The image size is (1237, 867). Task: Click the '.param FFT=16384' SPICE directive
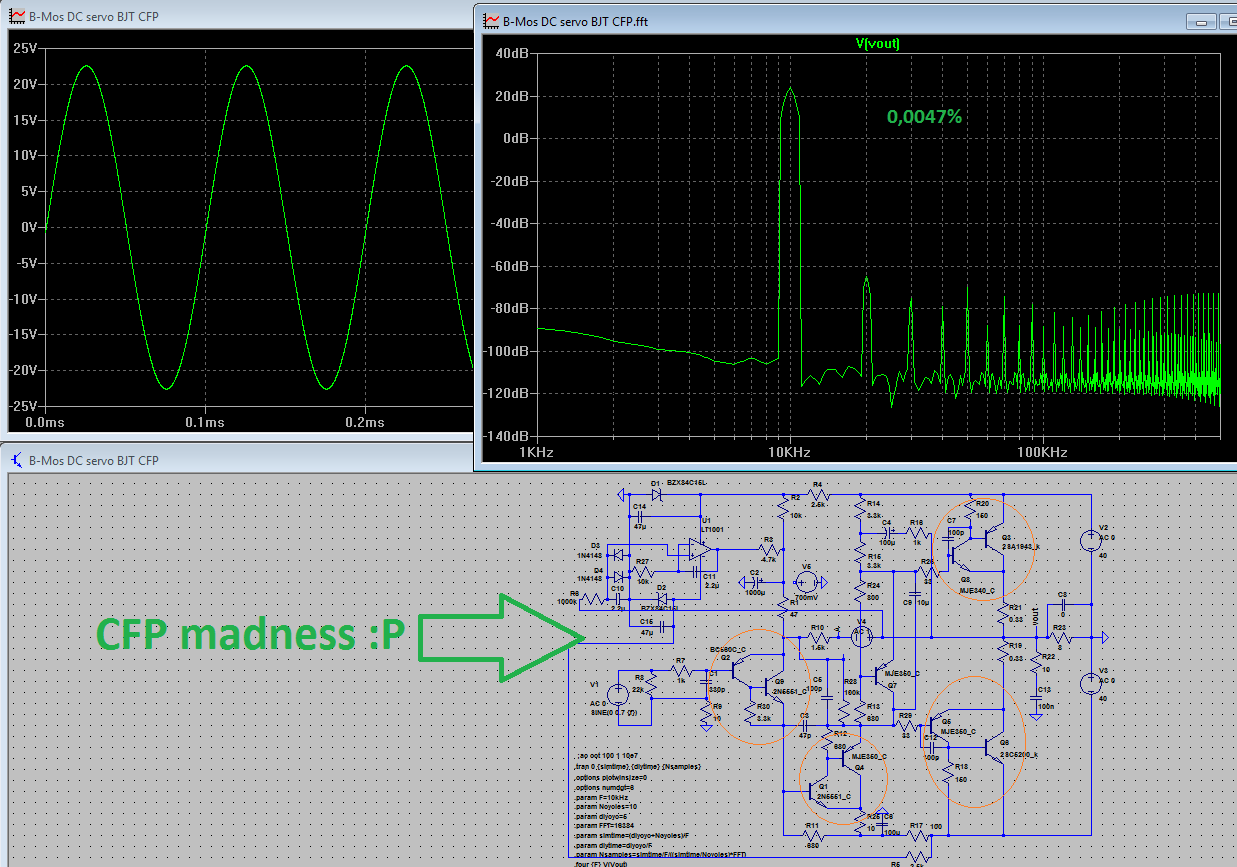[605, 825]
